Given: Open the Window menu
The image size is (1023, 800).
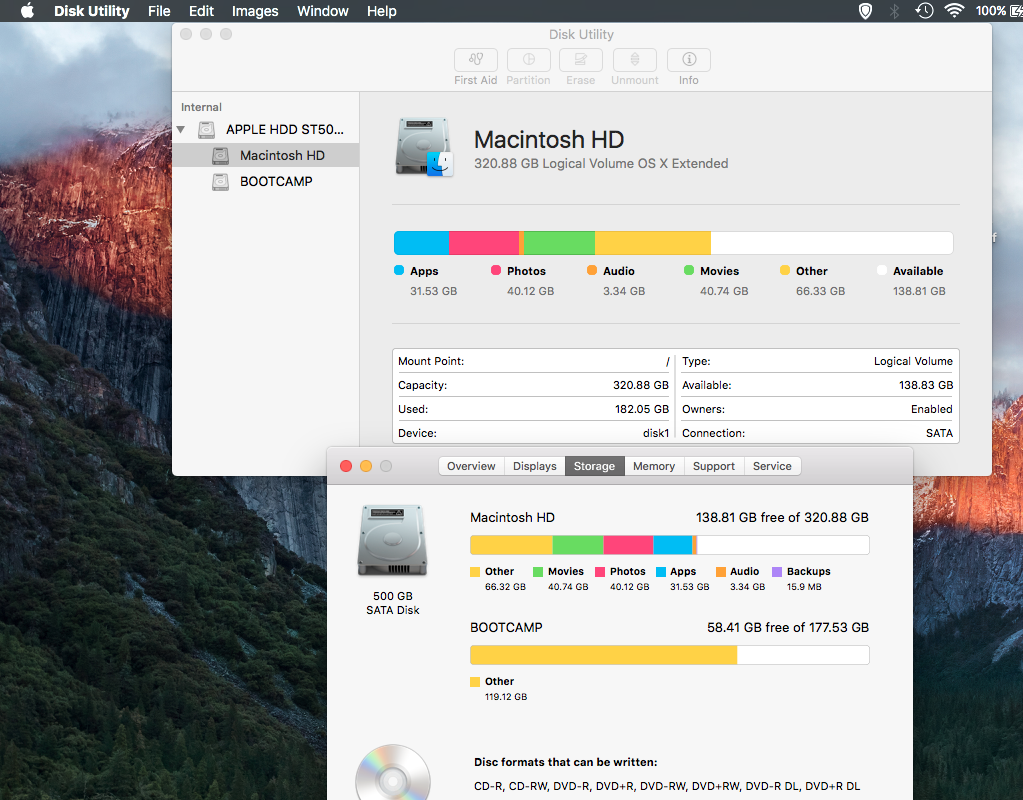Looking at the screenshot, I should [323, 11].
